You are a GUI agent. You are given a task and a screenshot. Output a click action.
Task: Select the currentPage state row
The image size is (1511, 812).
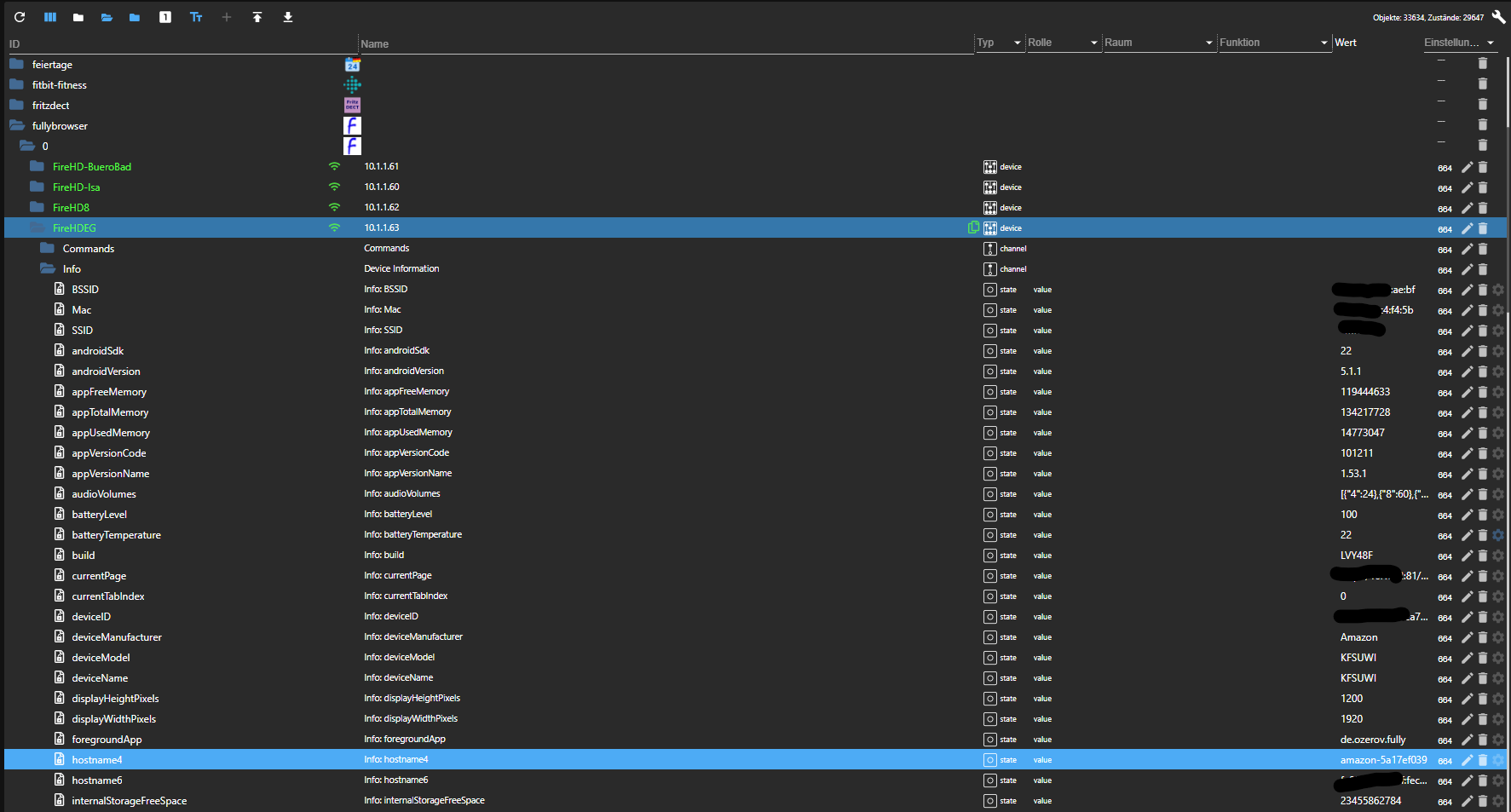[x=755, y=575]
